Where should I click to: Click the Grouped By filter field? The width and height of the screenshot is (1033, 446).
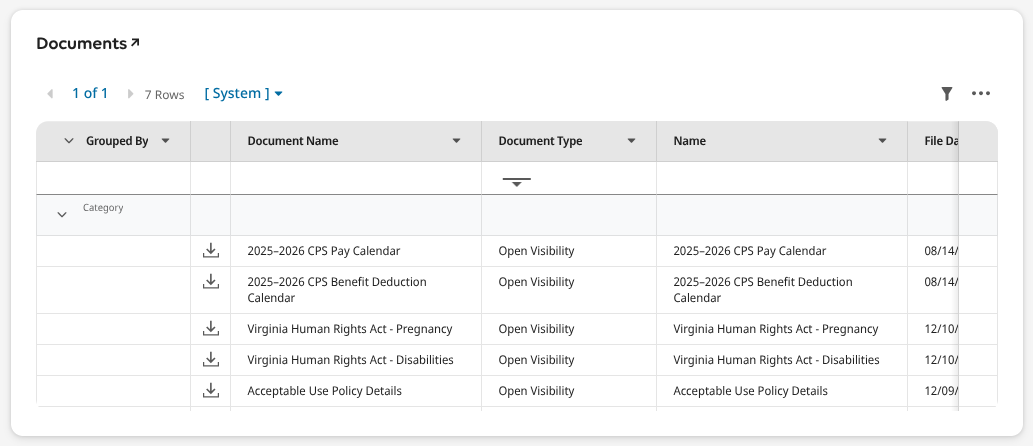pos(113,178)
